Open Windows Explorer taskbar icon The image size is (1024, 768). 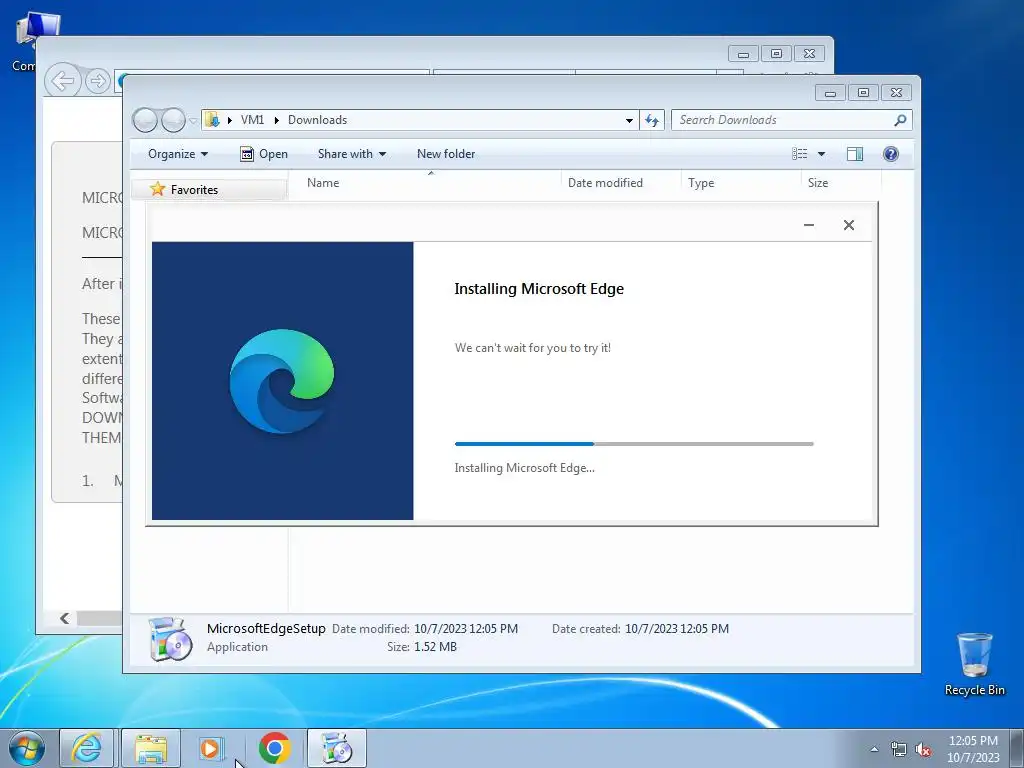click(151, 748)
